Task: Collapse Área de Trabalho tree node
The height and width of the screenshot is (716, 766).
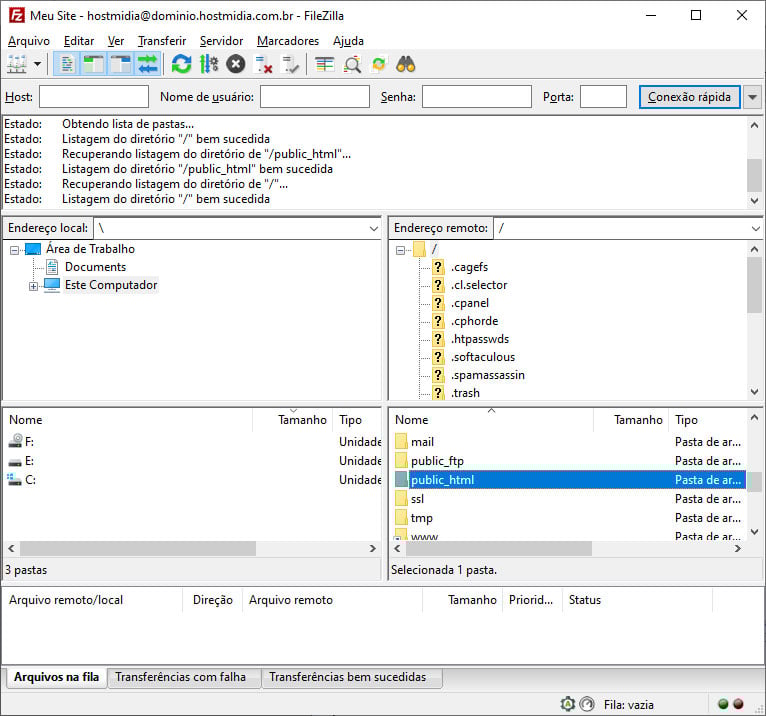Action: 15,250
